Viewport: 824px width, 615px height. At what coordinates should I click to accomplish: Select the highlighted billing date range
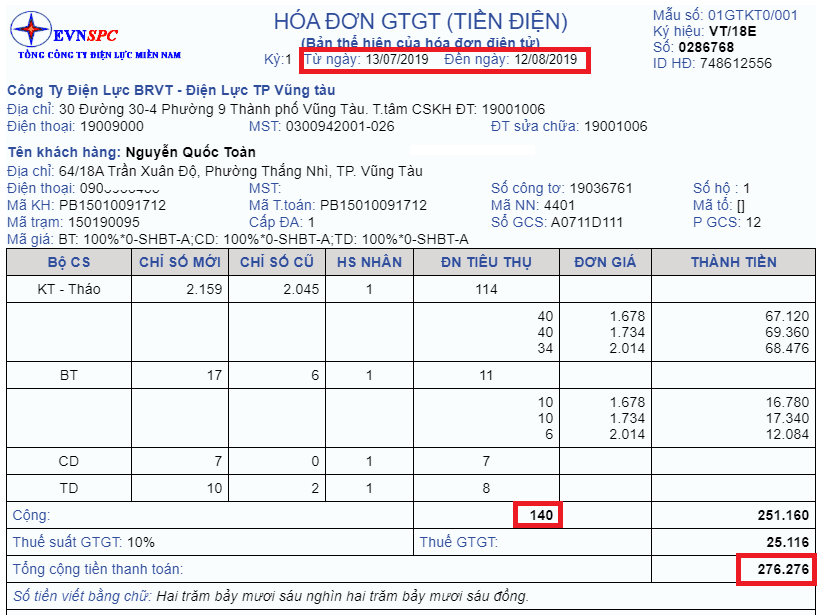pyautogui.click(x=446, y=60)
